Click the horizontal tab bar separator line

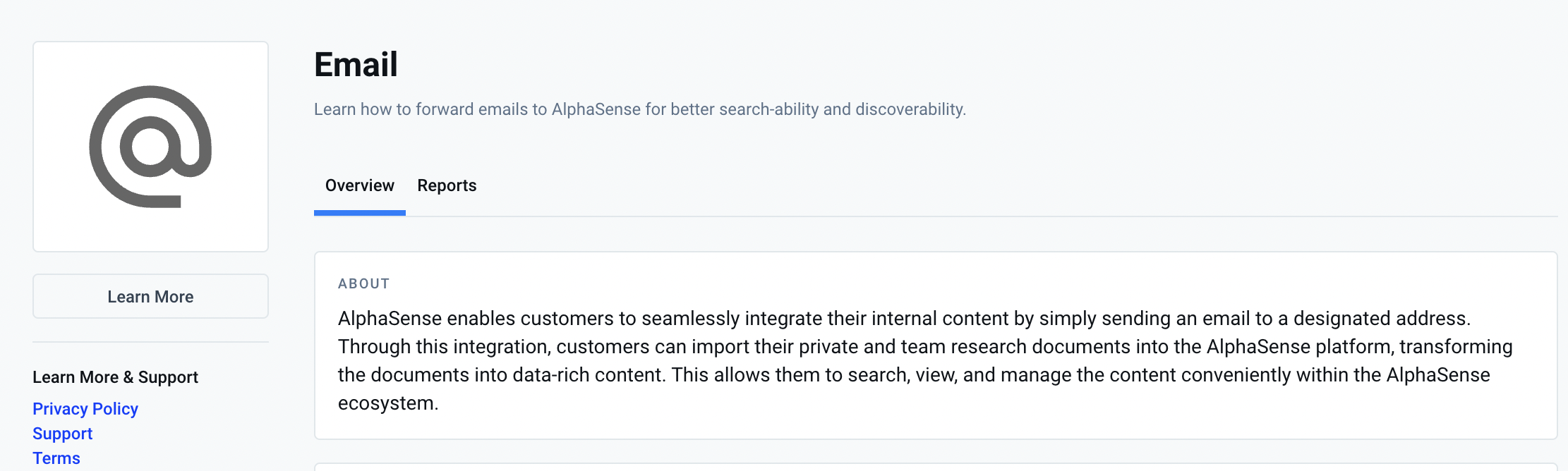pos(981,216)
